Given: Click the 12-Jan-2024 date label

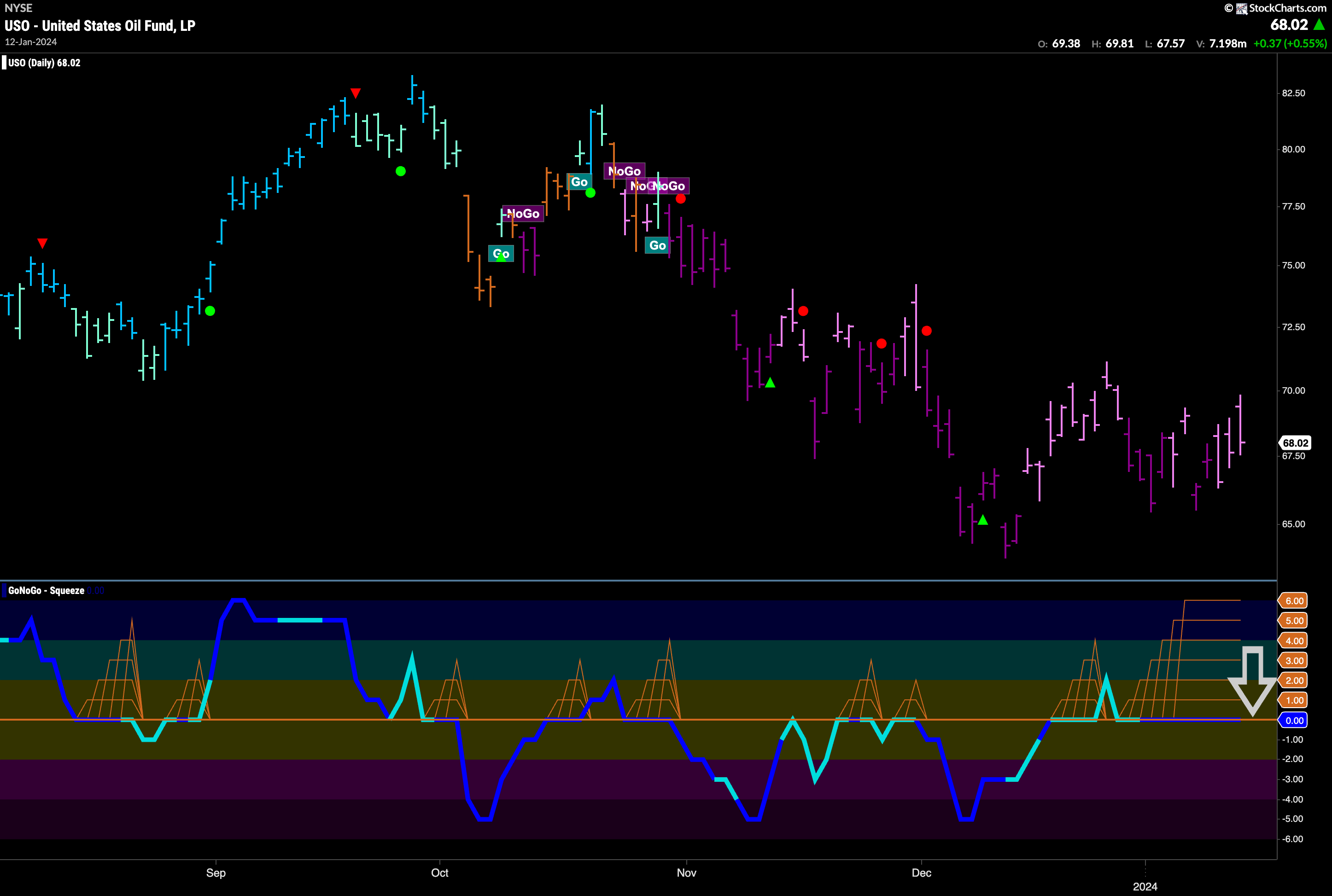Looking at the screenshot, I should (31, 42).
